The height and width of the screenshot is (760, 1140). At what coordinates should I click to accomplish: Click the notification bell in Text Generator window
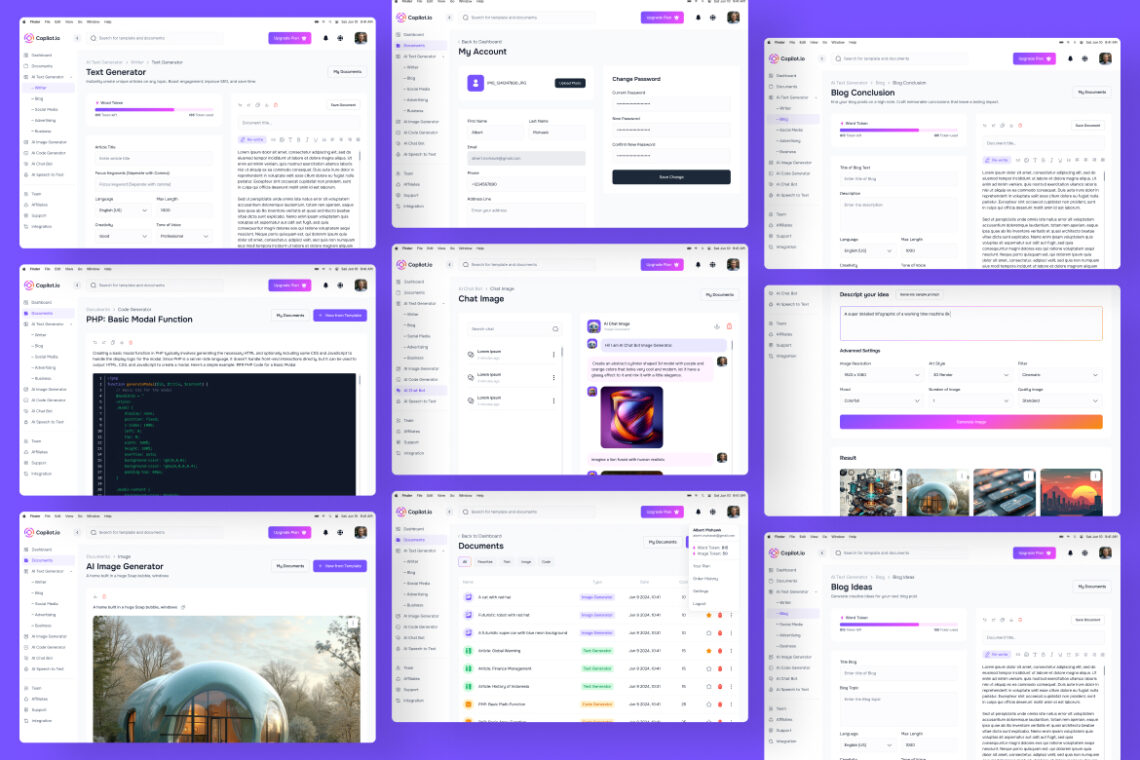[326, 38]
